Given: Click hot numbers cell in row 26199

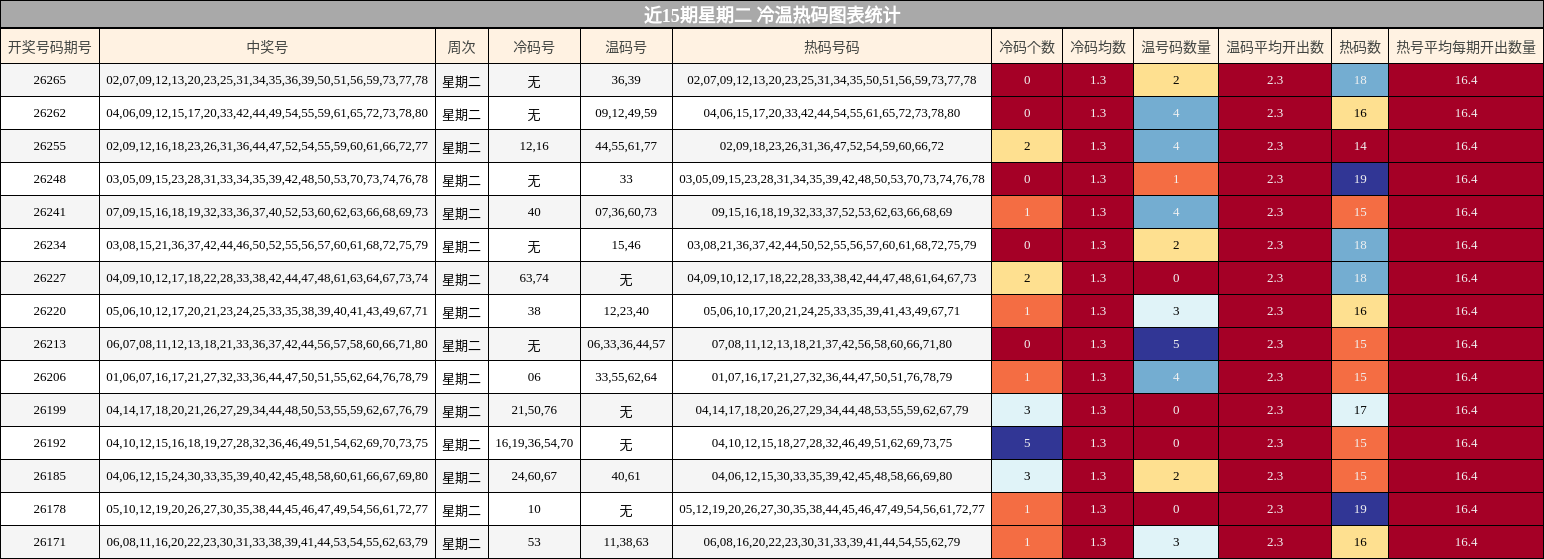Looking at the screenshot, I should 832,410.
